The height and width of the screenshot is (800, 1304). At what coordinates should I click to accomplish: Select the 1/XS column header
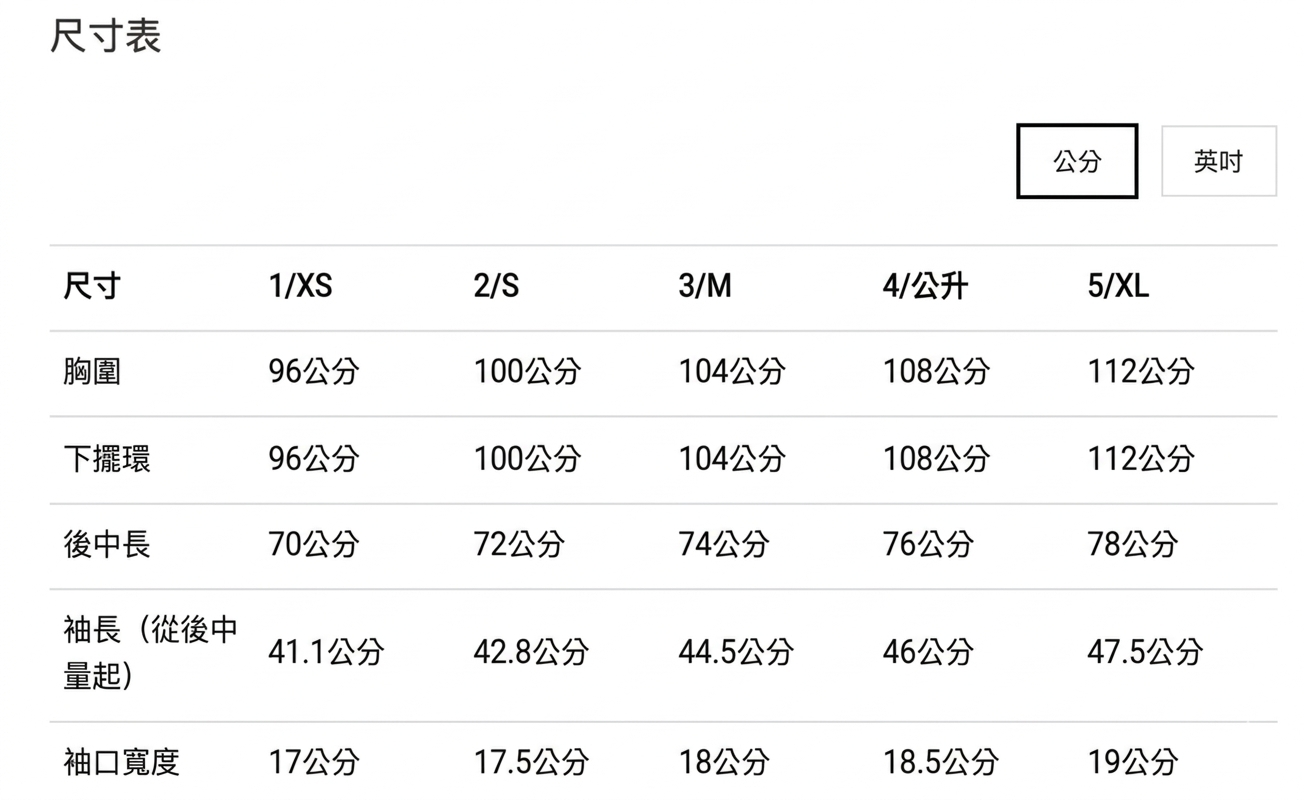pyautogui.click(x=300, y=287)
